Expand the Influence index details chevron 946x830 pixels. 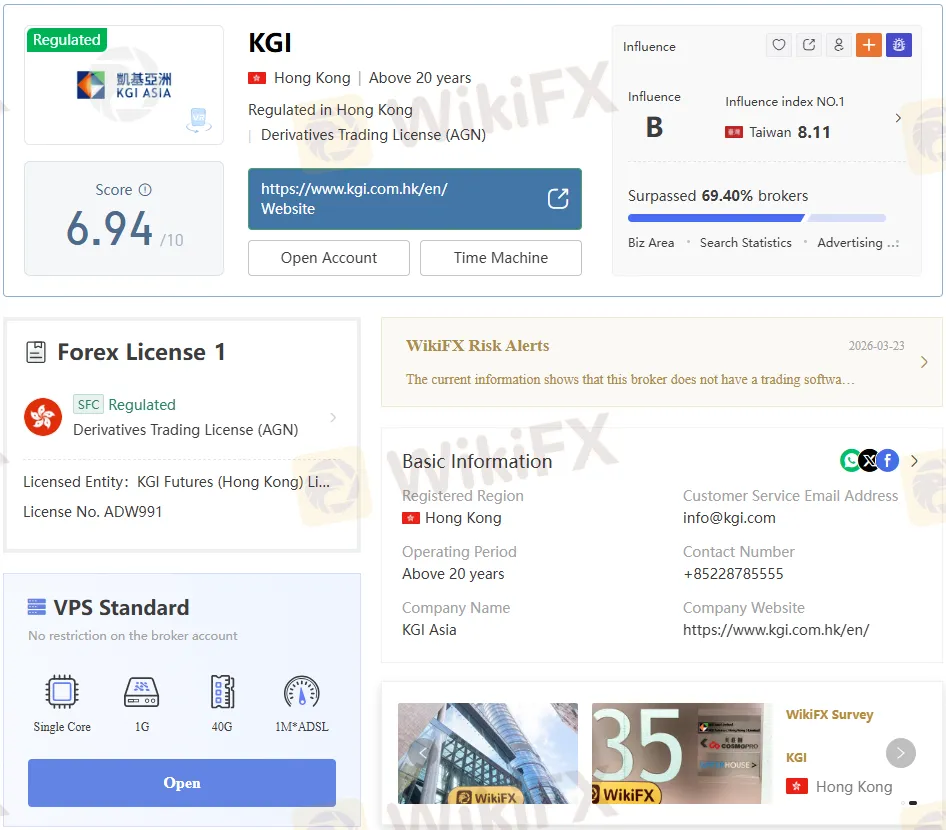pos(898,118)
